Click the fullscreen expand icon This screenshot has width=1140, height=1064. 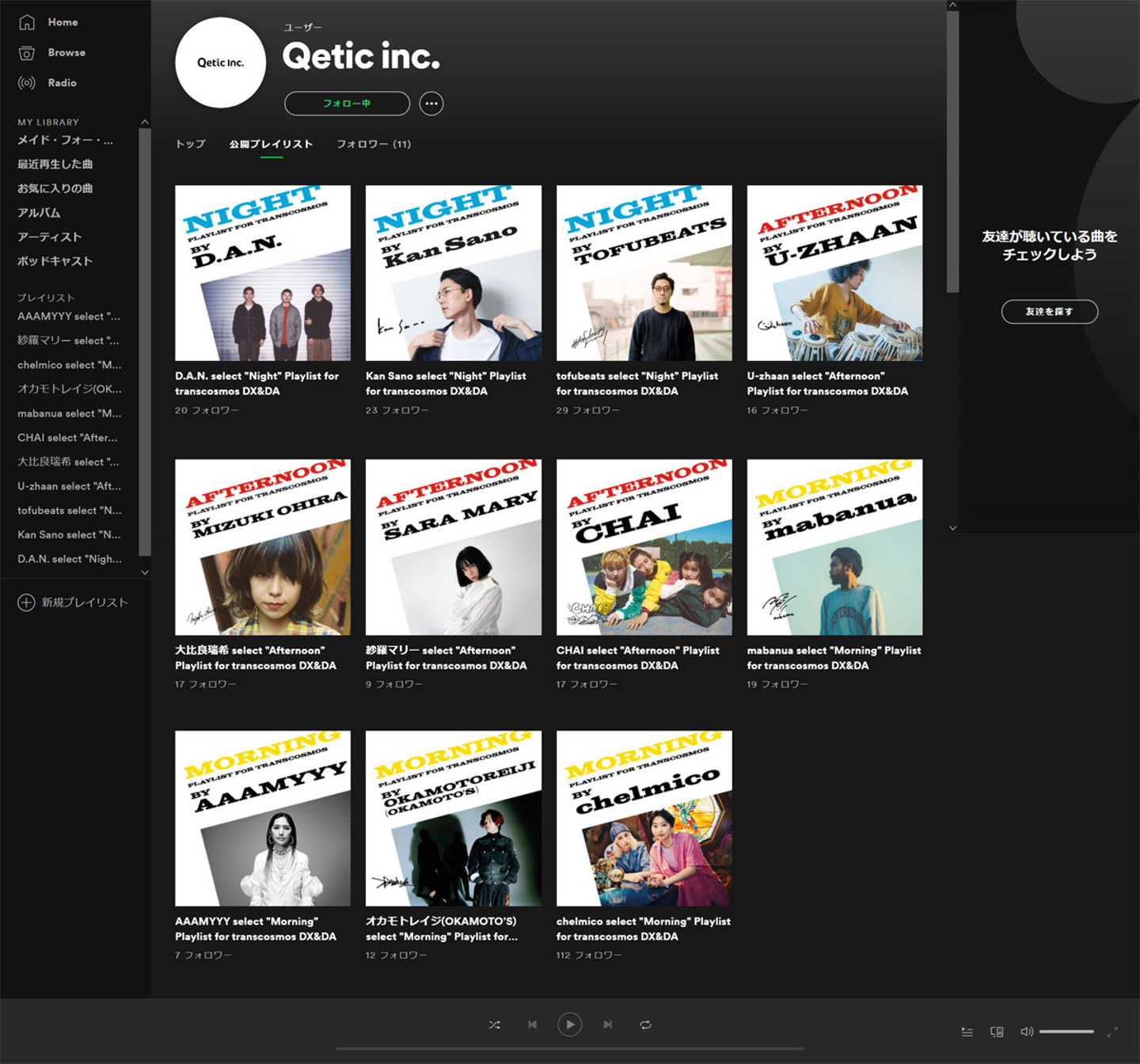pos(1112,1032)
